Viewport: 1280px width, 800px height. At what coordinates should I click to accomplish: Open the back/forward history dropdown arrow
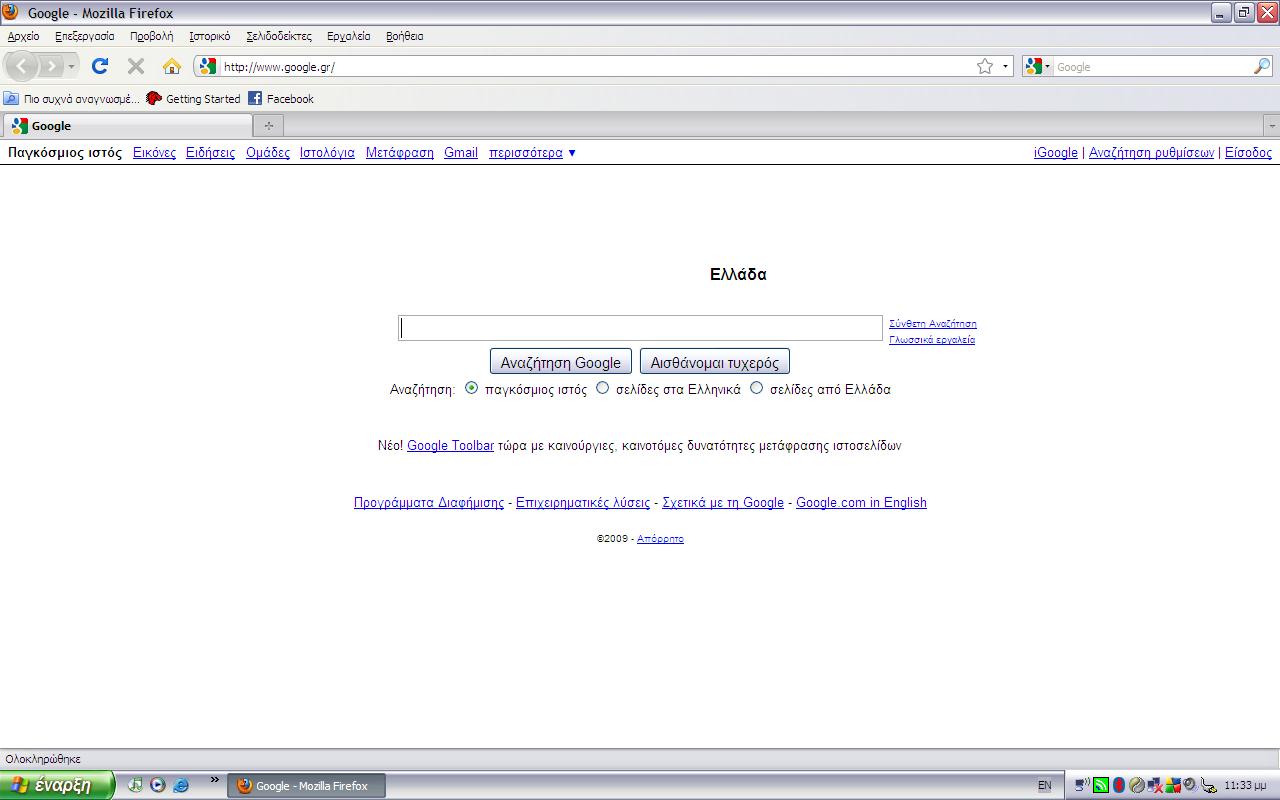click(71, 67)
